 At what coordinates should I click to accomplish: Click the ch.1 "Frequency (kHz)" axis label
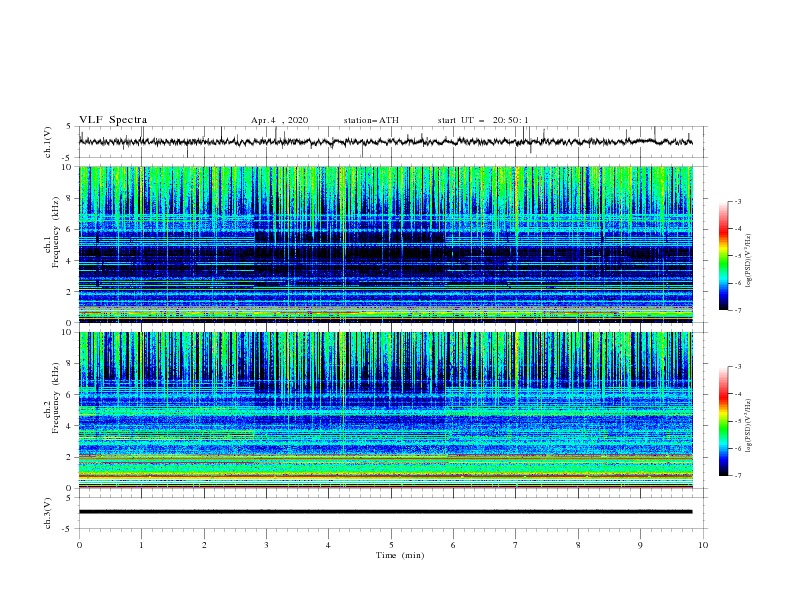click(56, 230)
